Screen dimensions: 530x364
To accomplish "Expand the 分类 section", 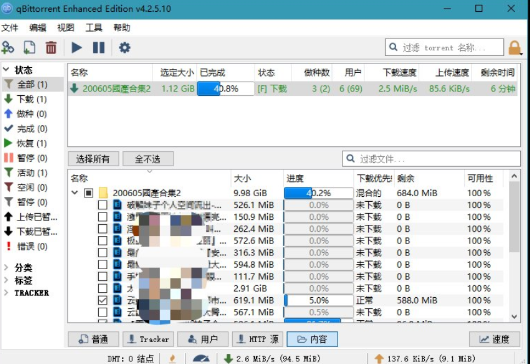I will click(6, 267).
